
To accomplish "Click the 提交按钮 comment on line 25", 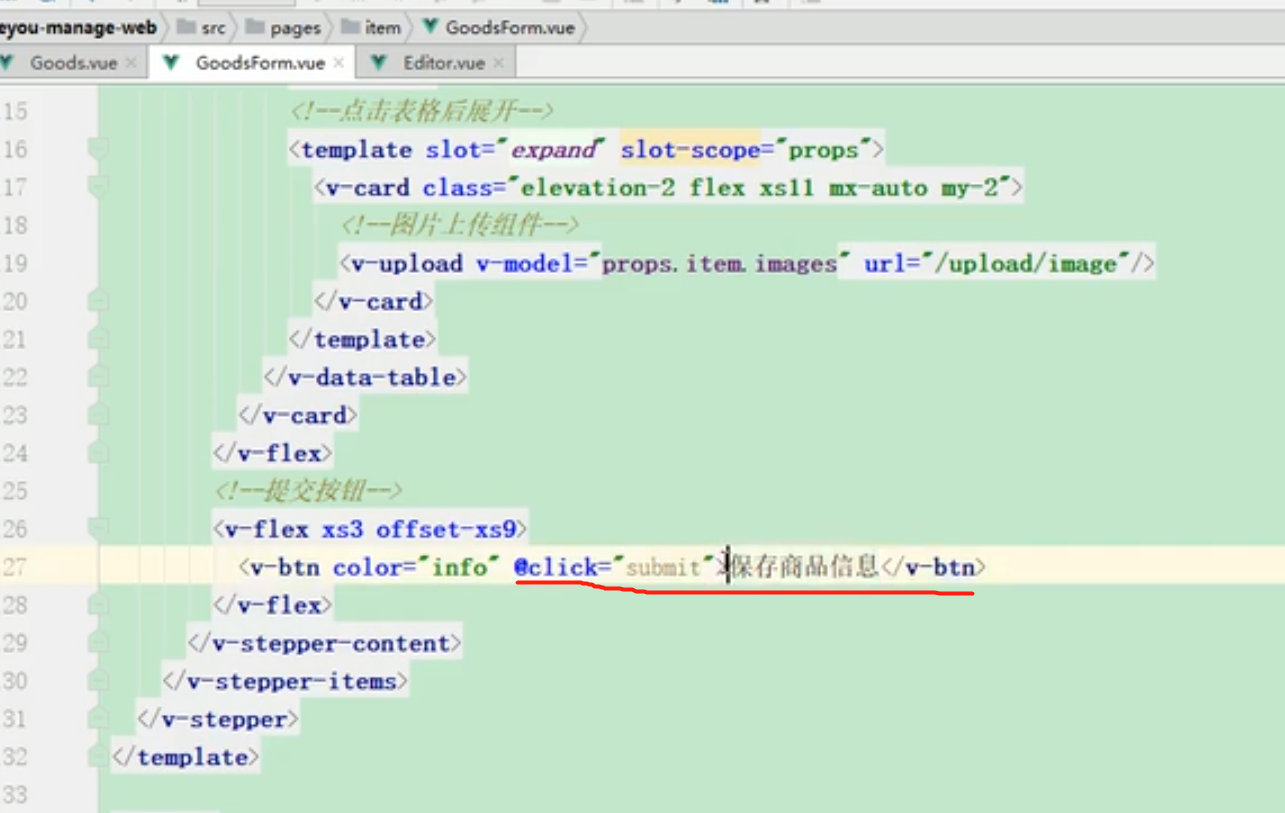I will (308, 491).
